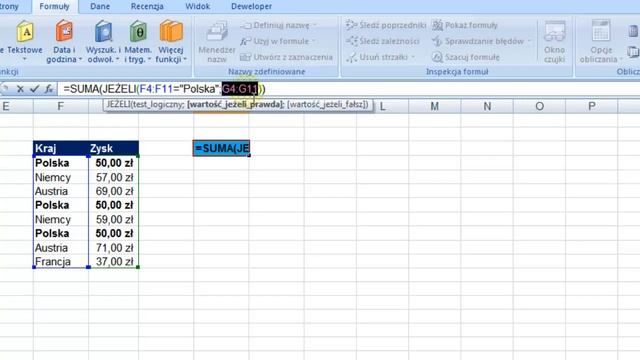Switch to the Widok tab
The height and width of the screenshot is (360, 640).
[198, 7]
